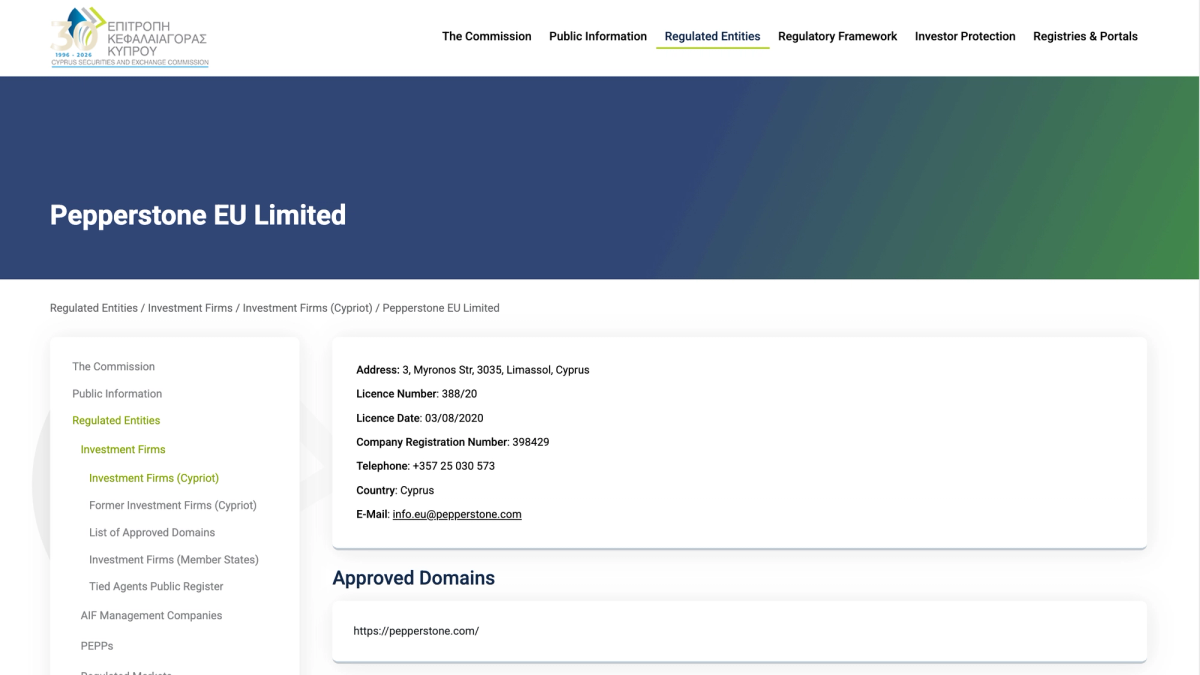Open The Commission top menu
1200x675 pixels.
487,36
